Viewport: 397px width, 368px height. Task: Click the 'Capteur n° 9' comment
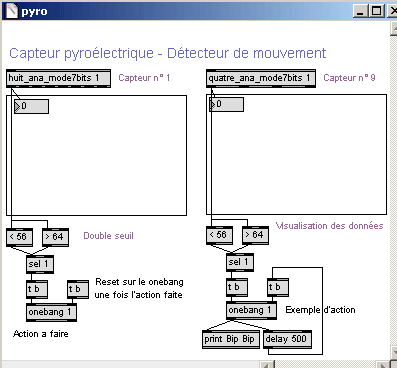349,78
